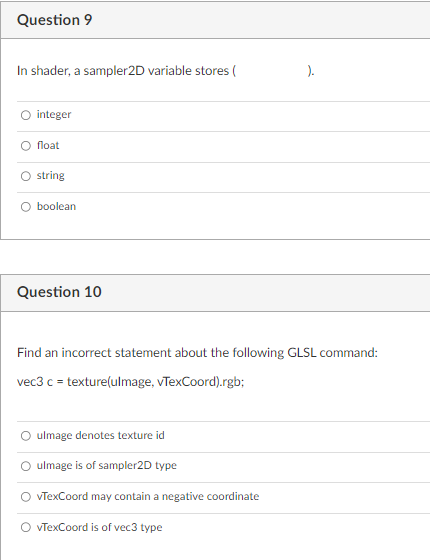Click the Question 10 heading
The image size is (430, 560).
click(x=59, y=292)
